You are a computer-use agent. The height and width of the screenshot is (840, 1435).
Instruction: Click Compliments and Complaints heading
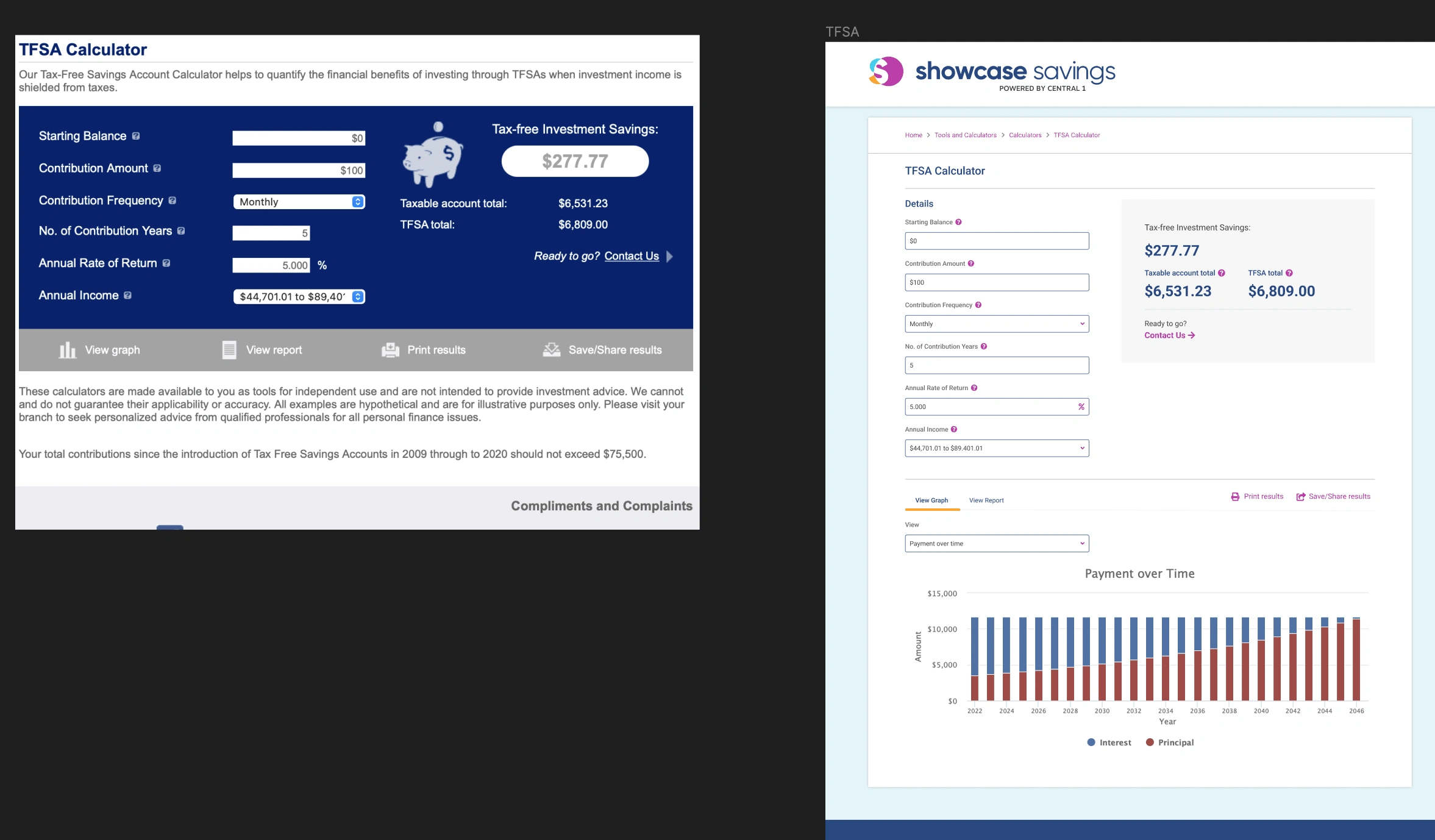tap(602, 506)
